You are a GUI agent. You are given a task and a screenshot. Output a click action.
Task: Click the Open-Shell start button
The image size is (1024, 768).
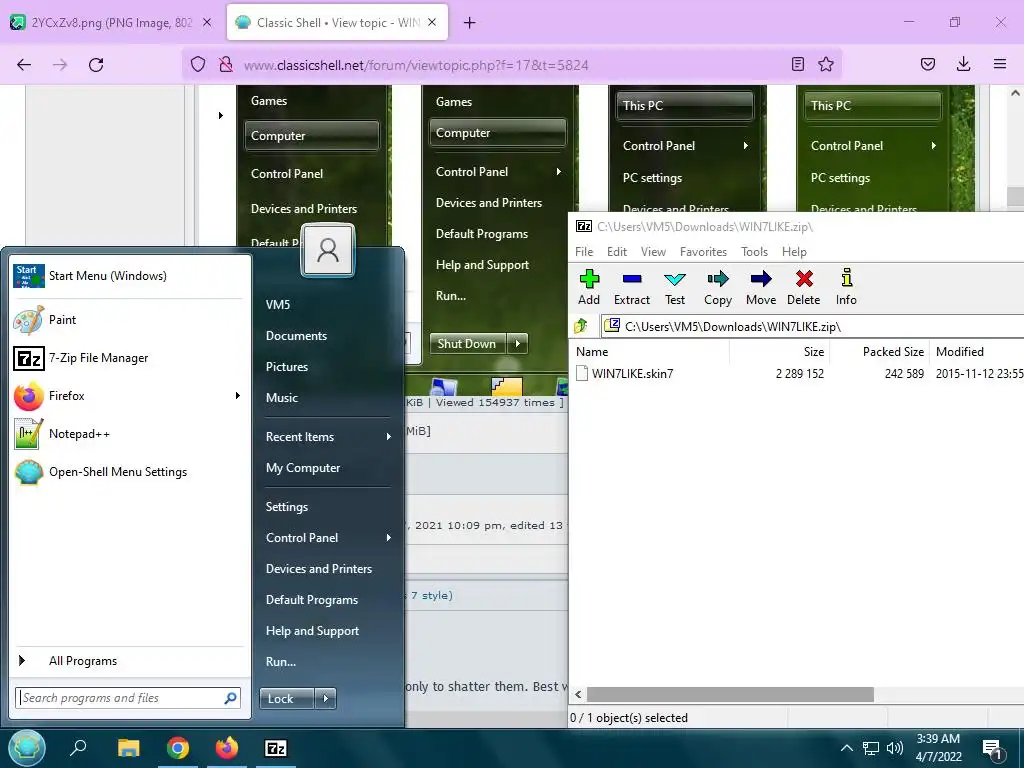[27, 748]
